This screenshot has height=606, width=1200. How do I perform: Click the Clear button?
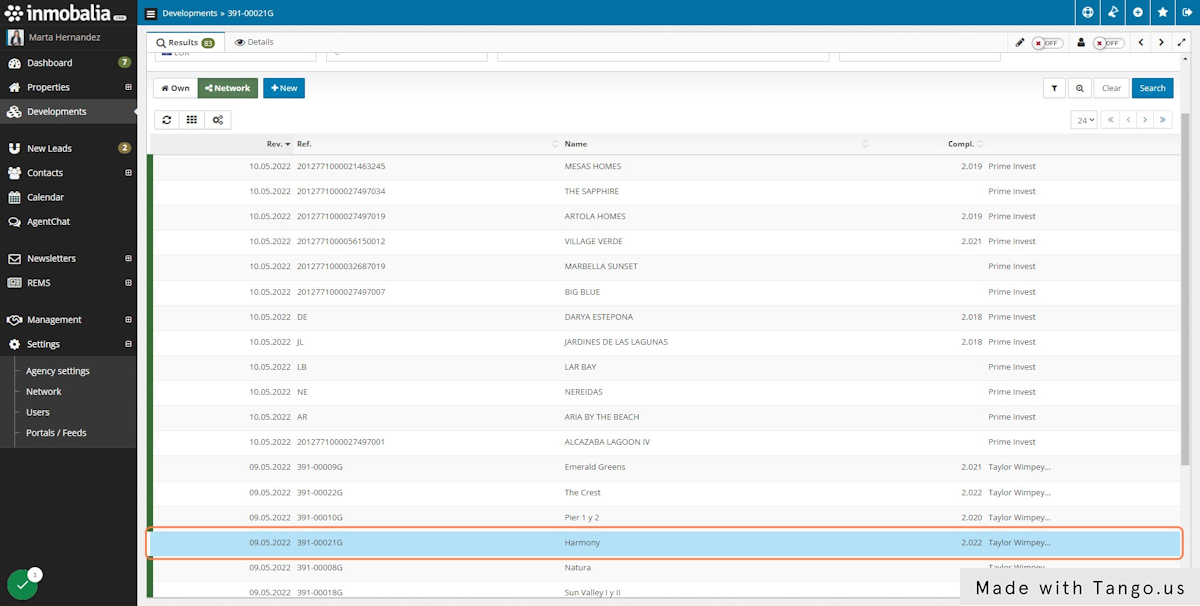click(x=1111, y=88)
